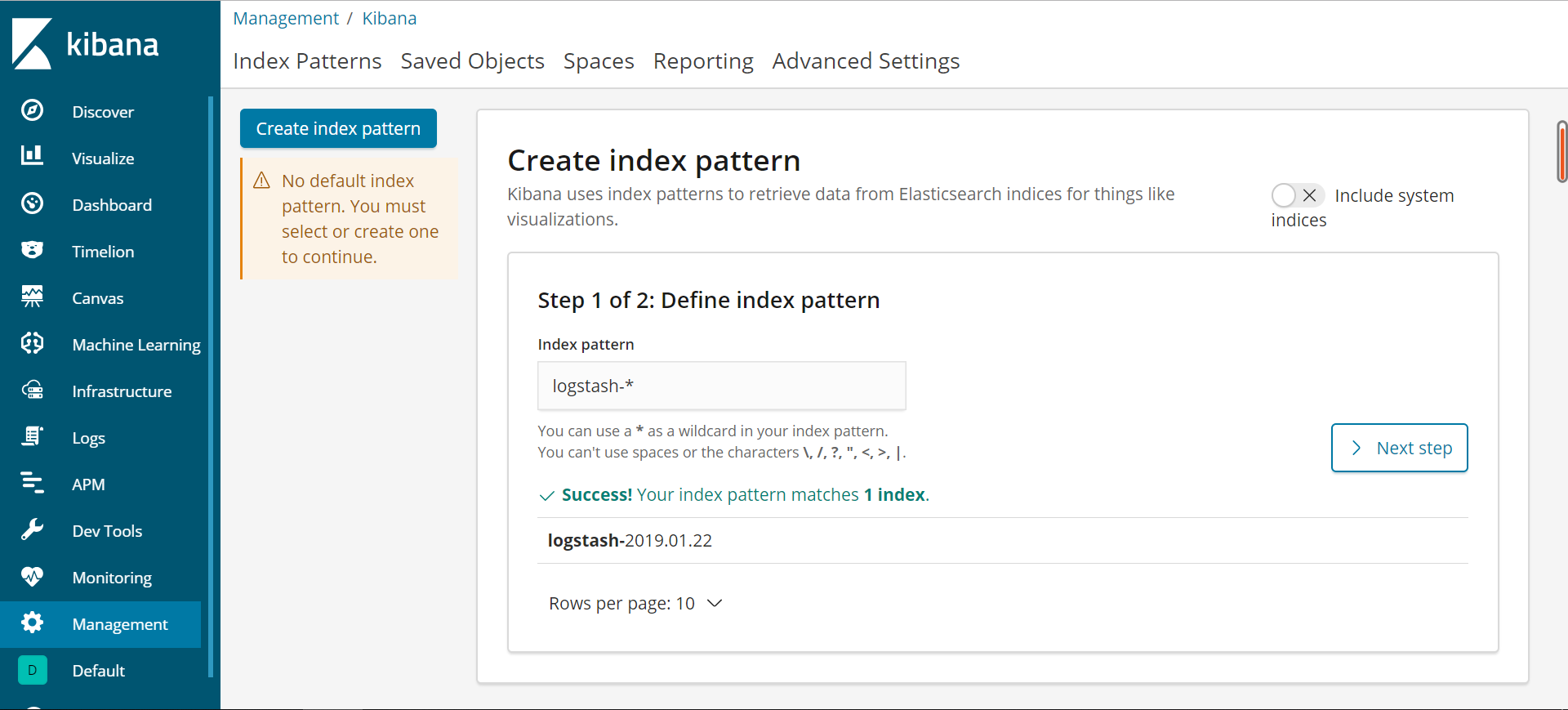1568x710 pixels.
Task: Click the wildcard usage hint text
Action: coord(712,431)
